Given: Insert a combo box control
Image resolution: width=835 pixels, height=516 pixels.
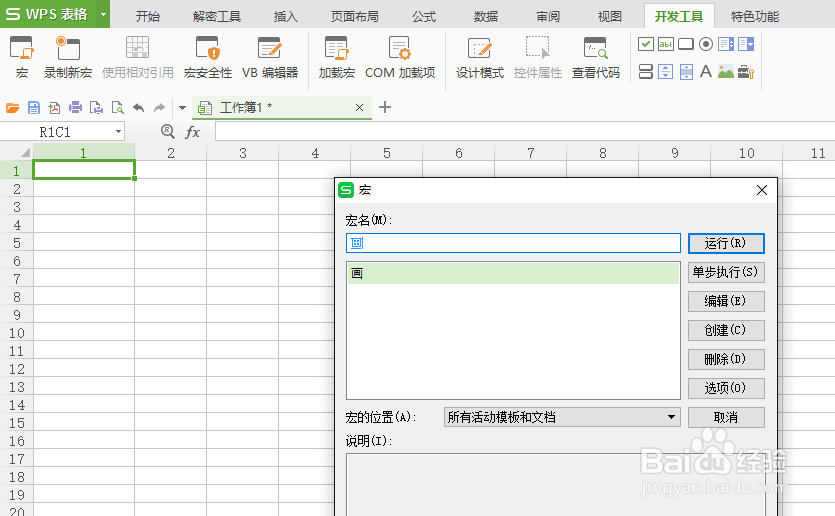Looking at the screenshot, I should click(746, 44).
